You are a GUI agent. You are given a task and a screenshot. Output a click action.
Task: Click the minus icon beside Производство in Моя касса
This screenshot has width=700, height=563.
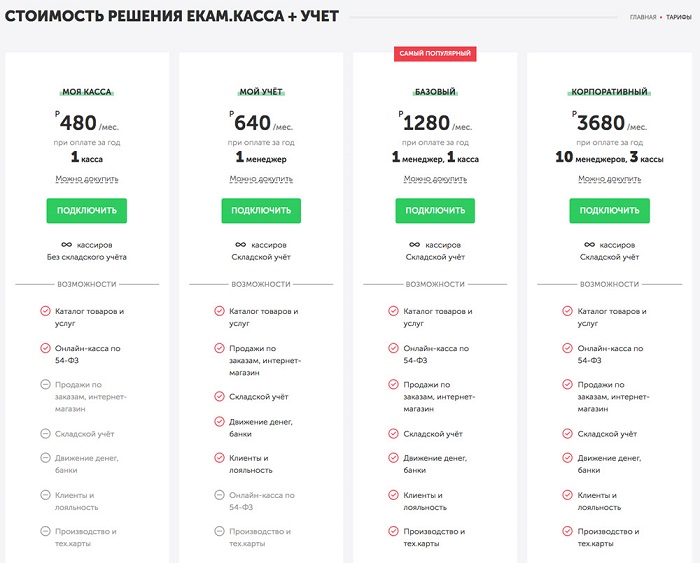[x=45, y=531]
